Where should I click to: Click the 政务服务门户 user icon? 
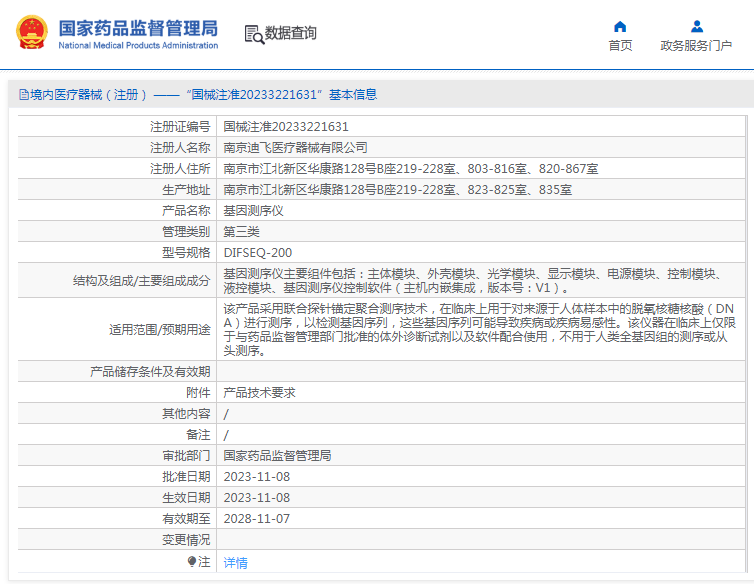pyautogui.click(x=697, y=26)
